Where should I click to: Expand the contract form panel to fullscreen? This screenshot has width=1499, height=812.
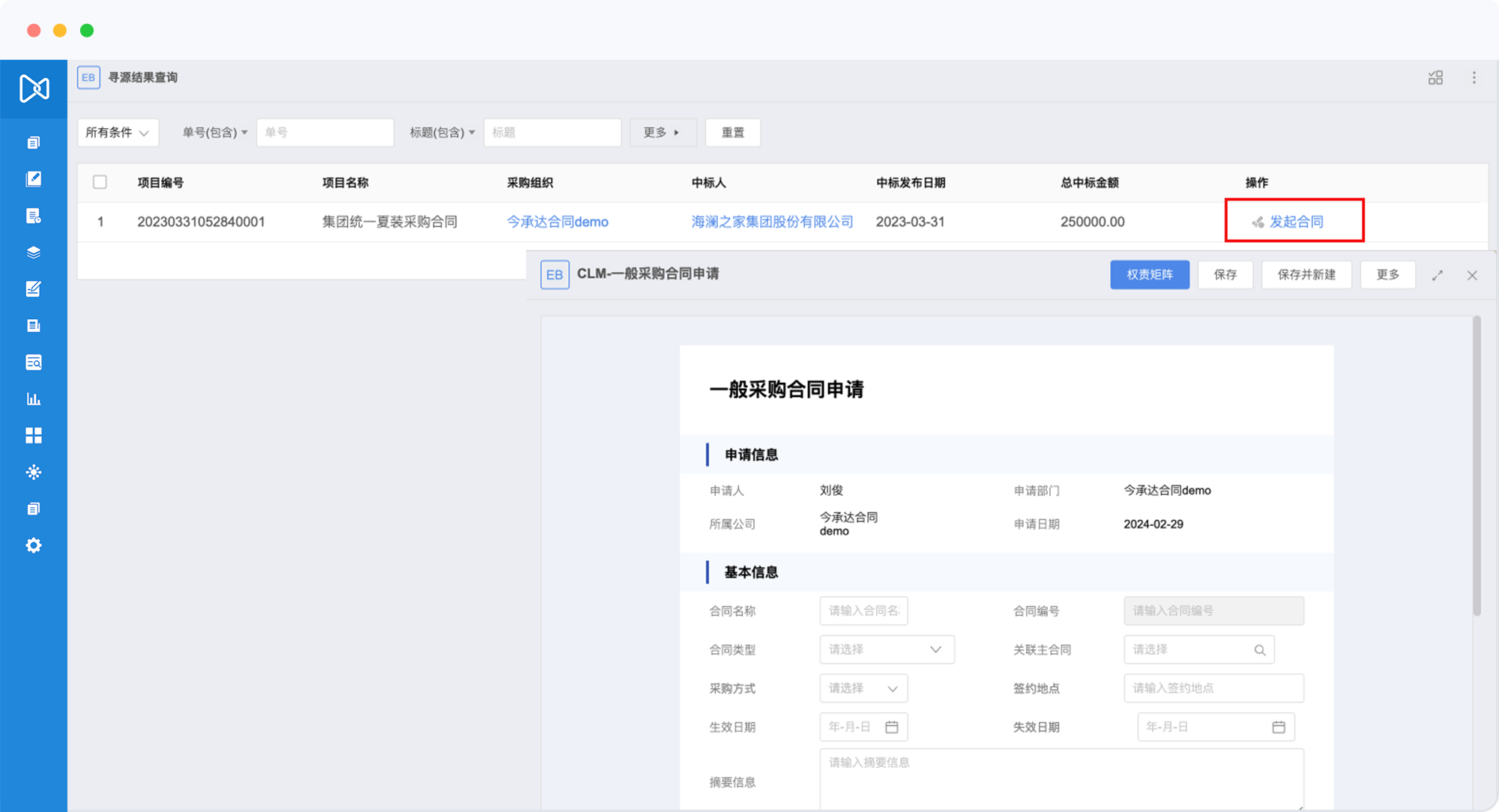tap(1438, 275)
